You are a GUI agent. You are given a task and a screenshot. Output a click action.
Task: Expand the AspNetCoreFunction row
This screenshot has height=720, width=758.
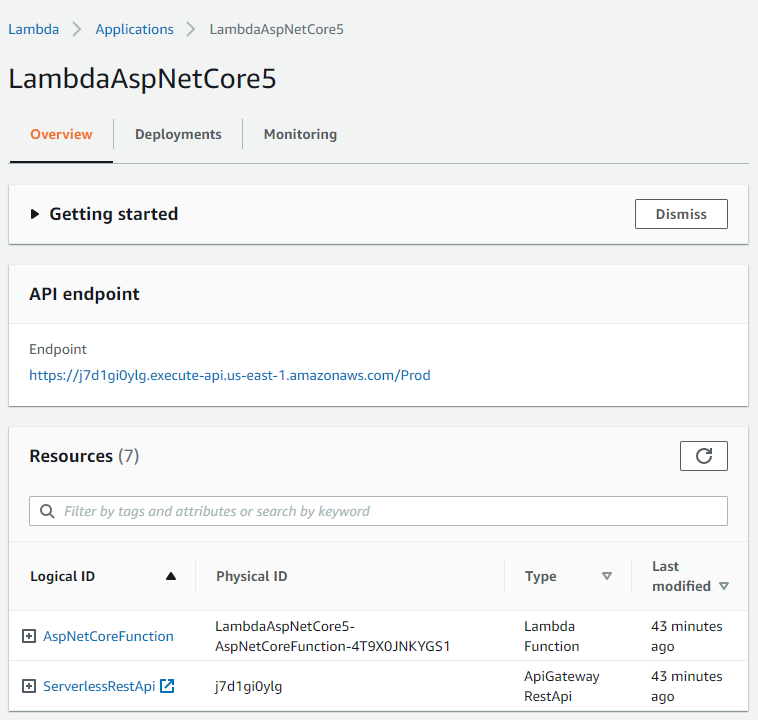point(29,636)
